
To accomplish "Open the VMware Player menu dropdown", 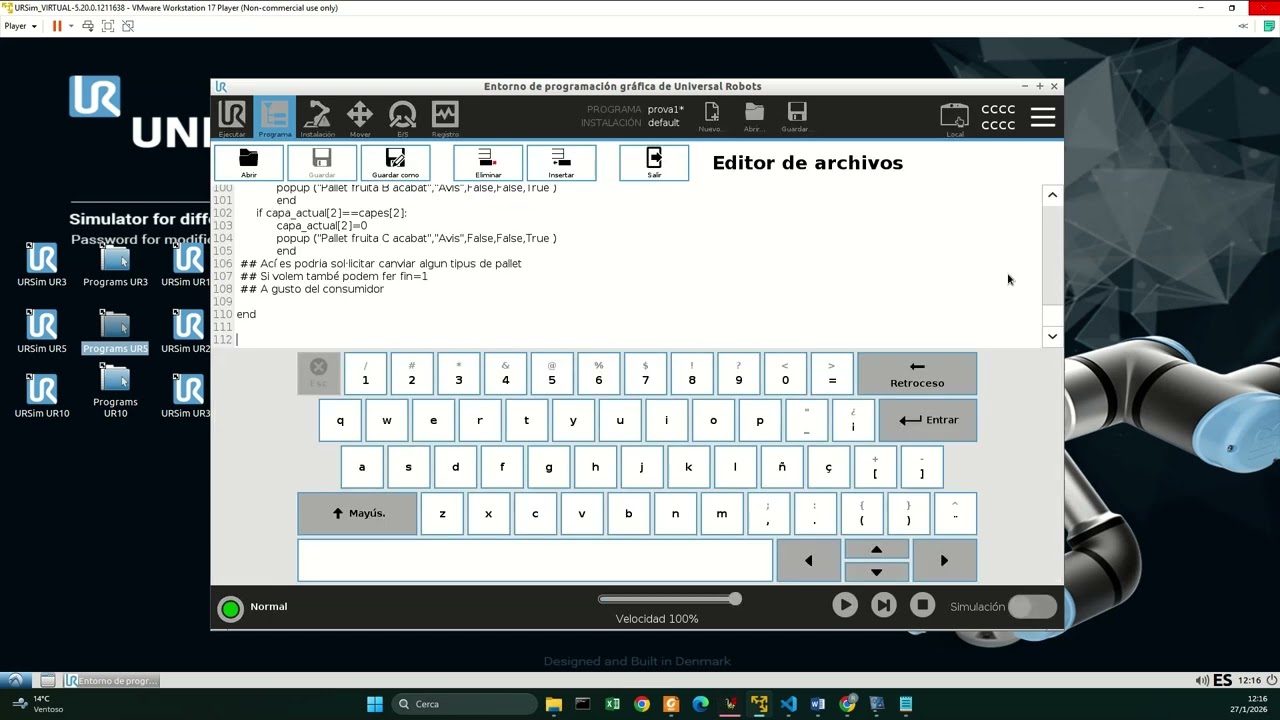I will click(21, 26).
